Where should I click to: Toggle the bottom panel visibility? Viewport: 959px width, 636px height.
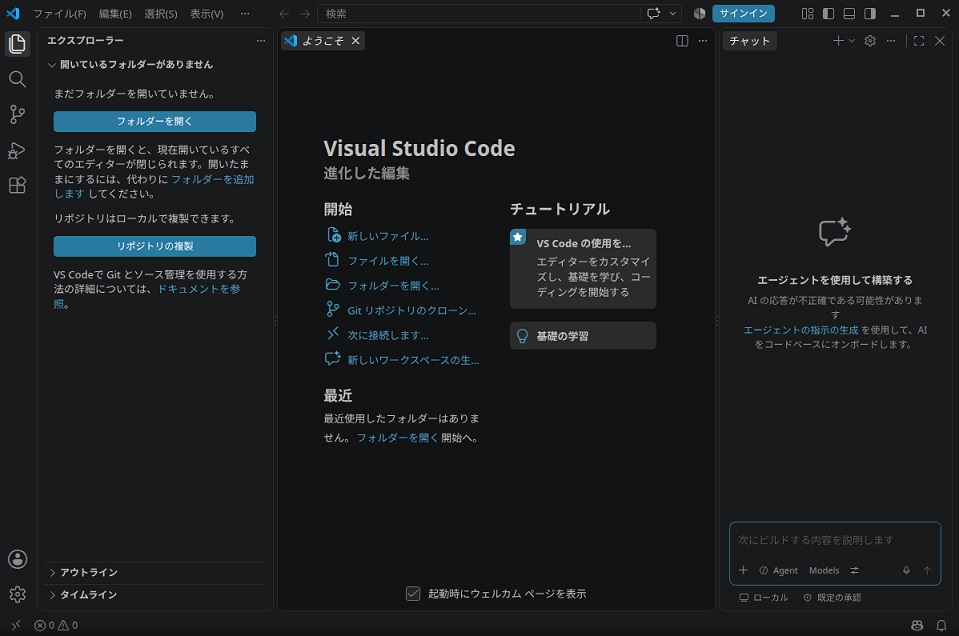pos(849,13)
